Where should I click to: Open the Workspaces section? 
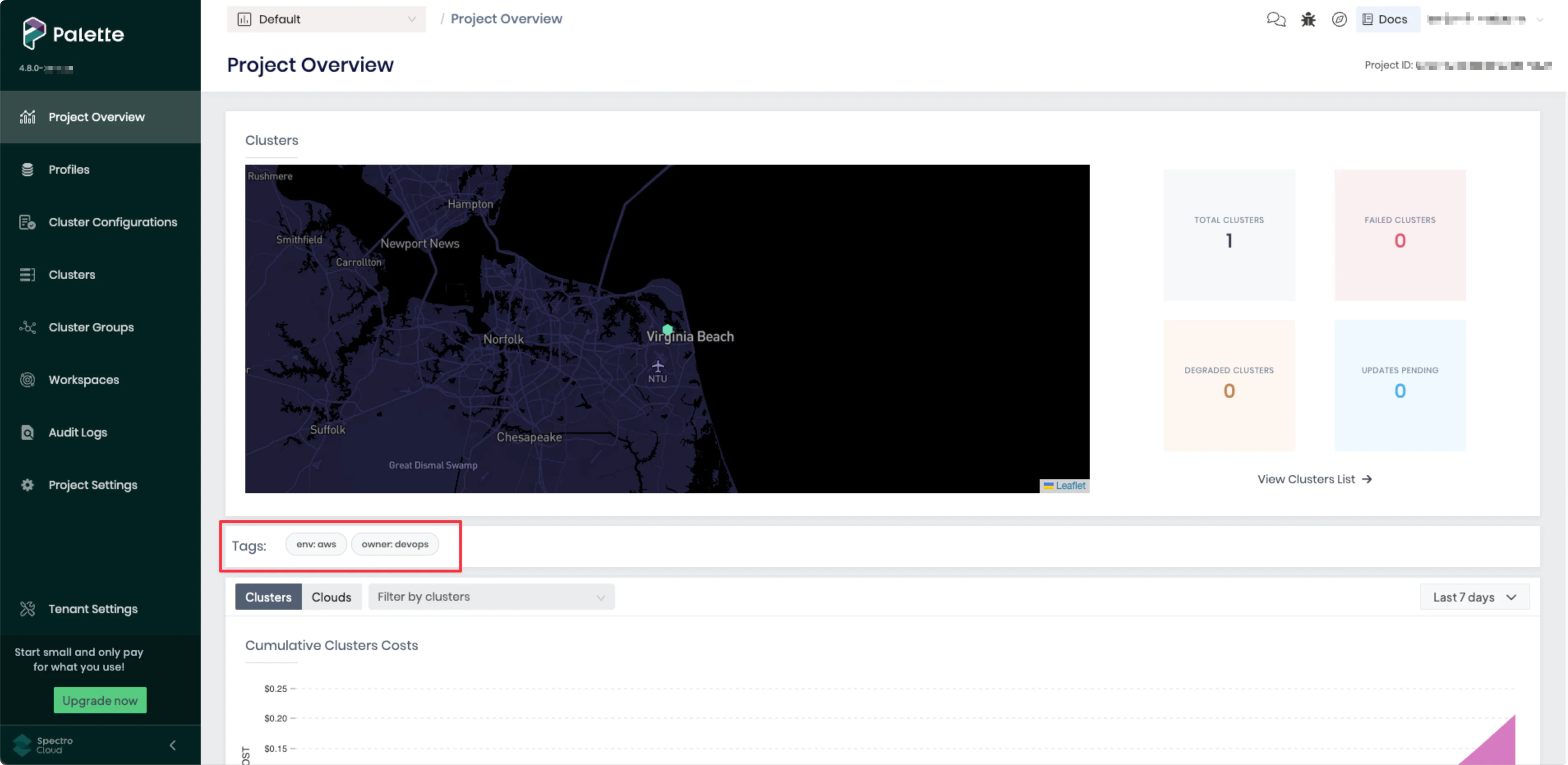pyautogui.click(x=83, y=379)
